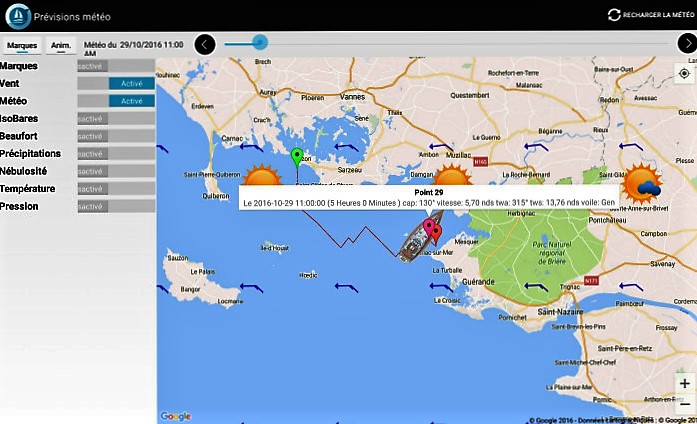Open the Google logo link
Viewport: 697px width, 424px height.
tap(176, 416)
